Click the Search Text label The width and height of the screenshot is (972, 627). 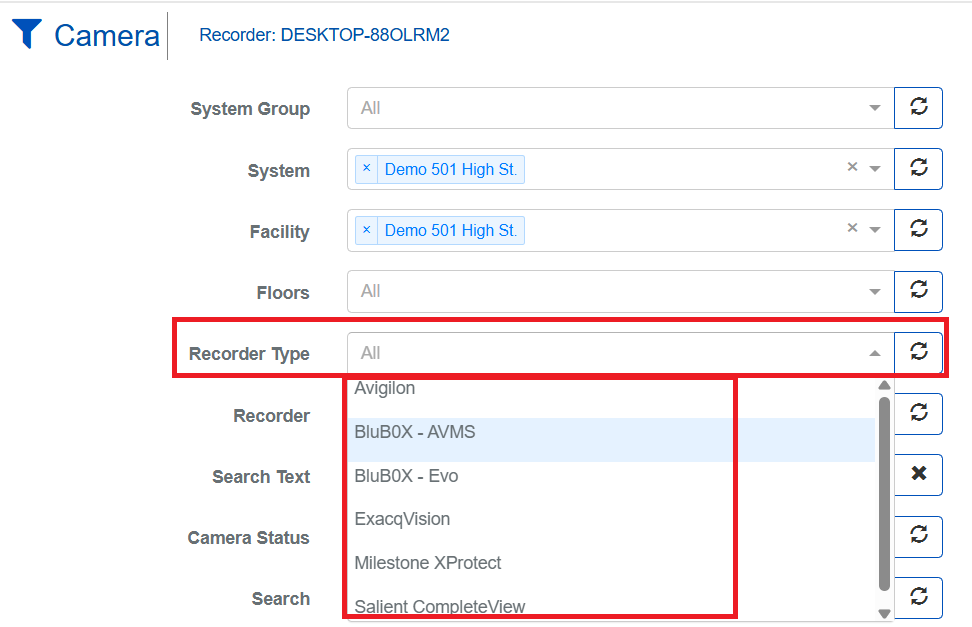(x=261, y=477)
